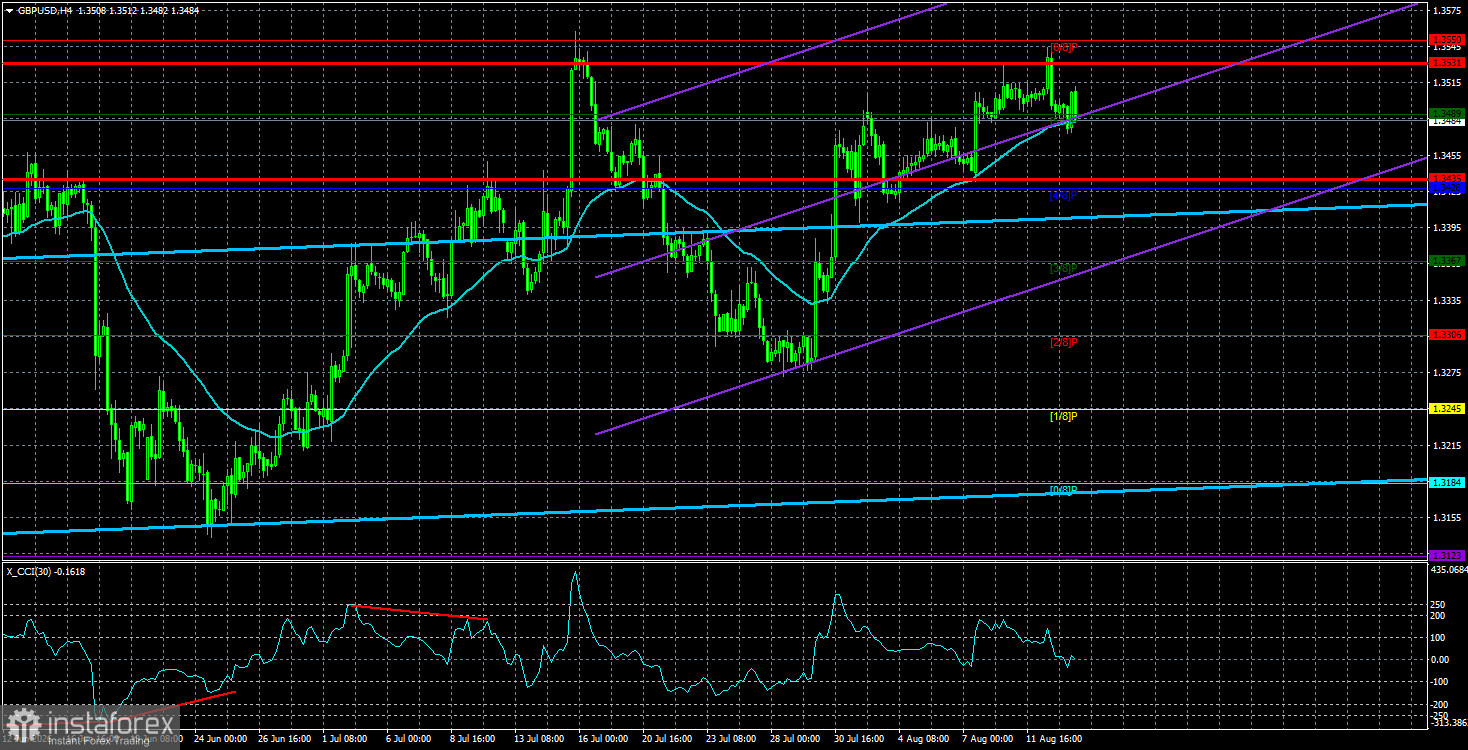Click the 1.3215 price axis value
1468x750 pixels.
1447,445
